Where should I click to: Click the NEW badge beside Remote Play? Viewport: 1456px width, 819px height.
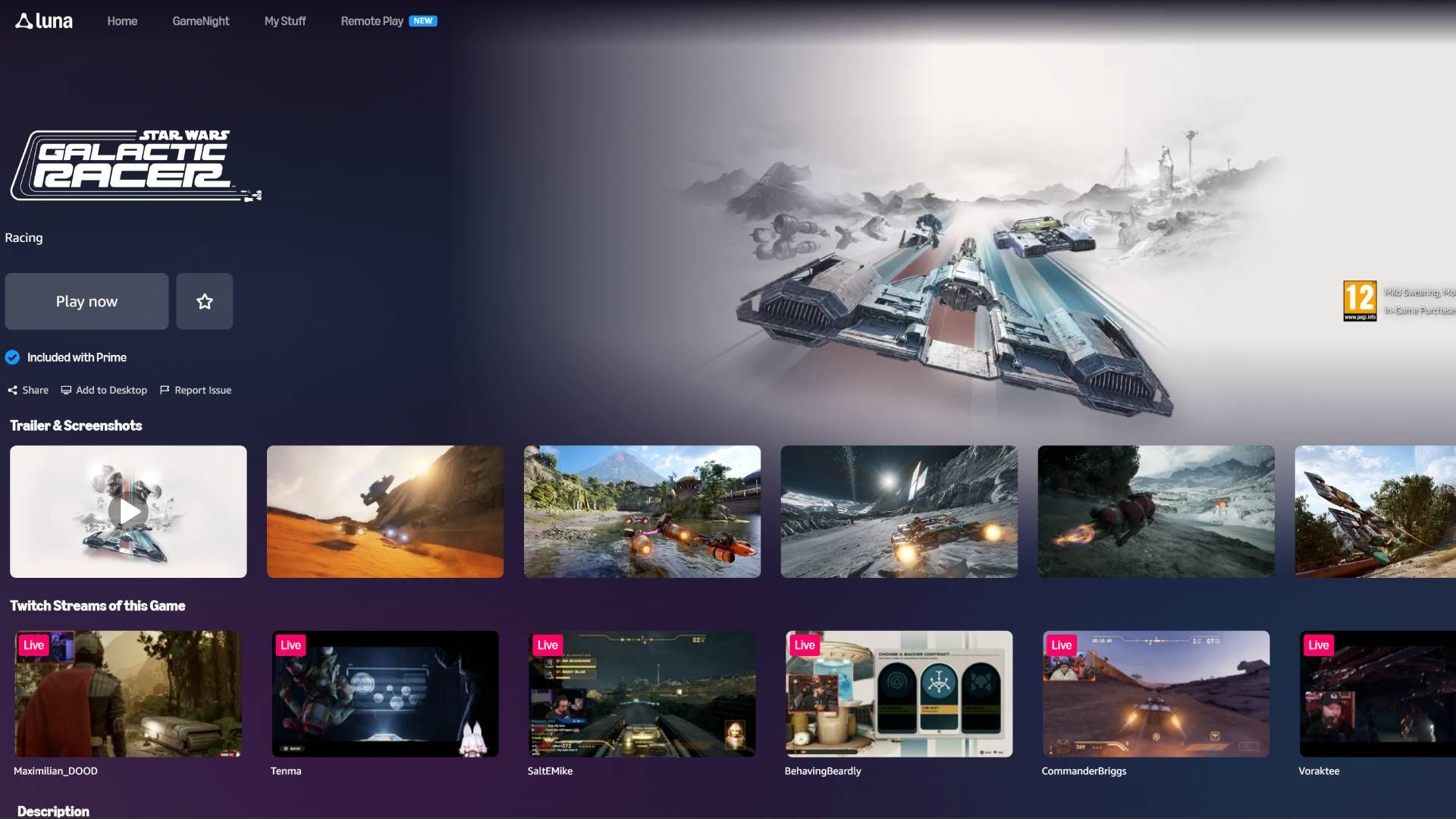(x=423, y=21)
